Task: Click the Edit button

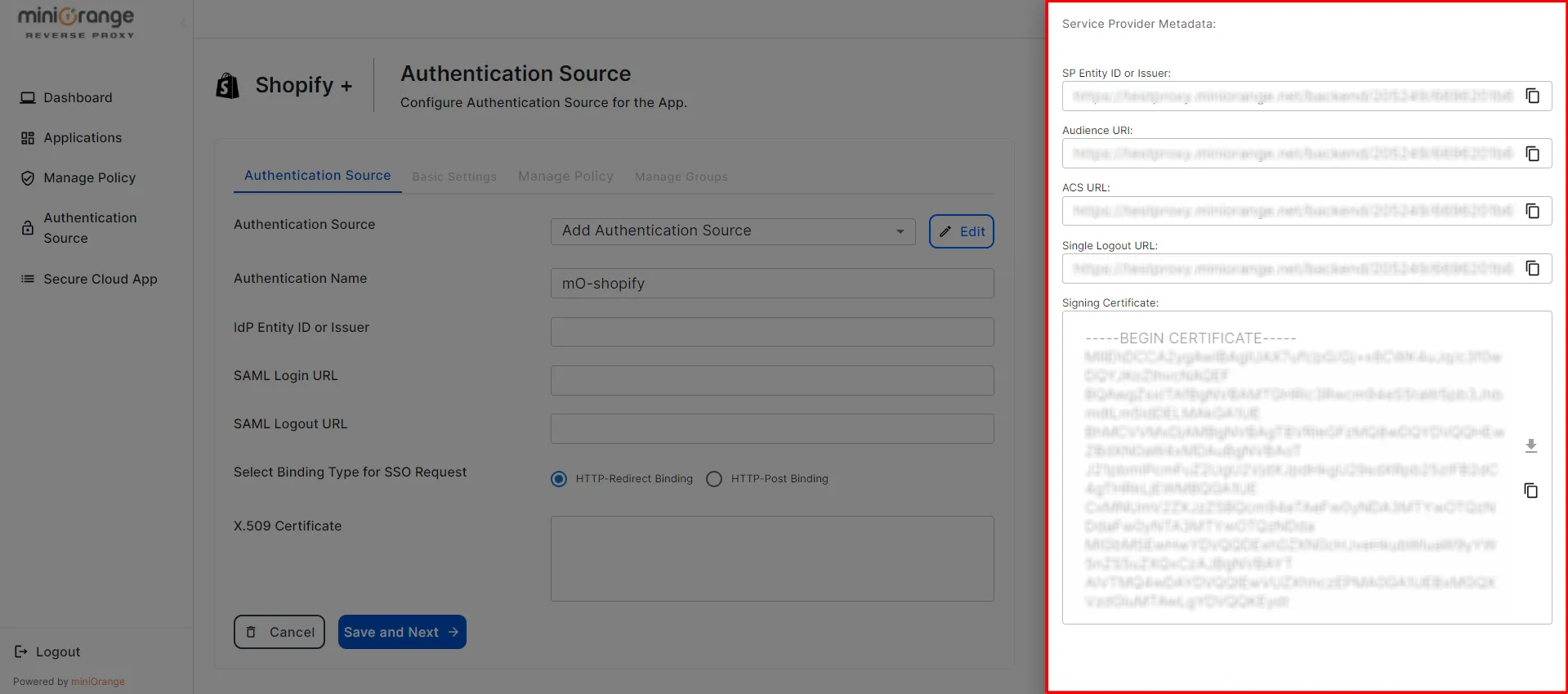Action: pos(961,231)
